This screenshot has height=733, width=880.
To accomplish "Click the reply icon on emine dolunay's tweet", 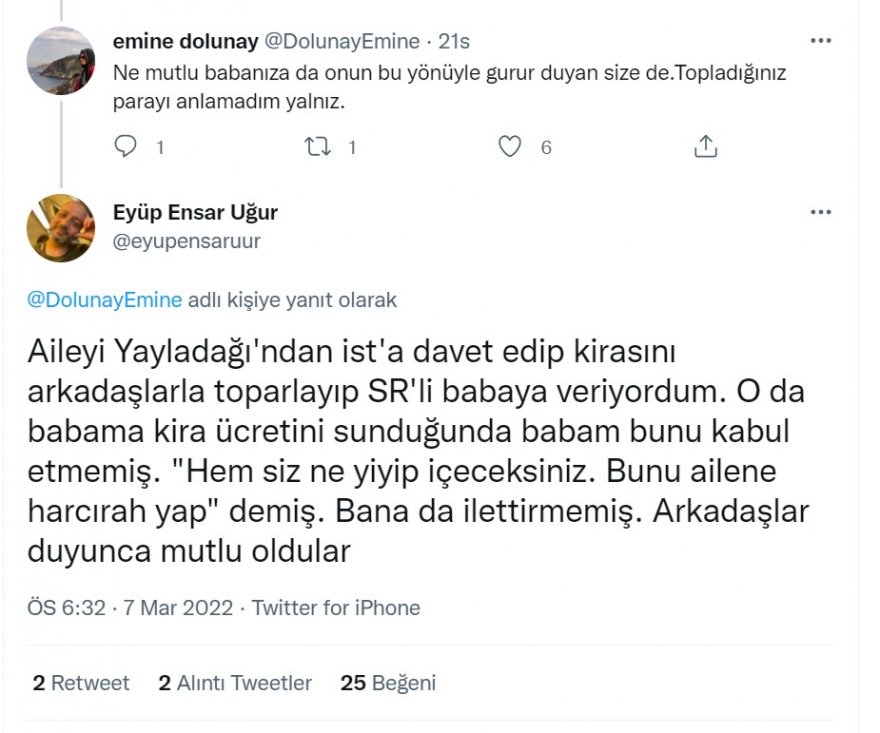I will point(125,147).
